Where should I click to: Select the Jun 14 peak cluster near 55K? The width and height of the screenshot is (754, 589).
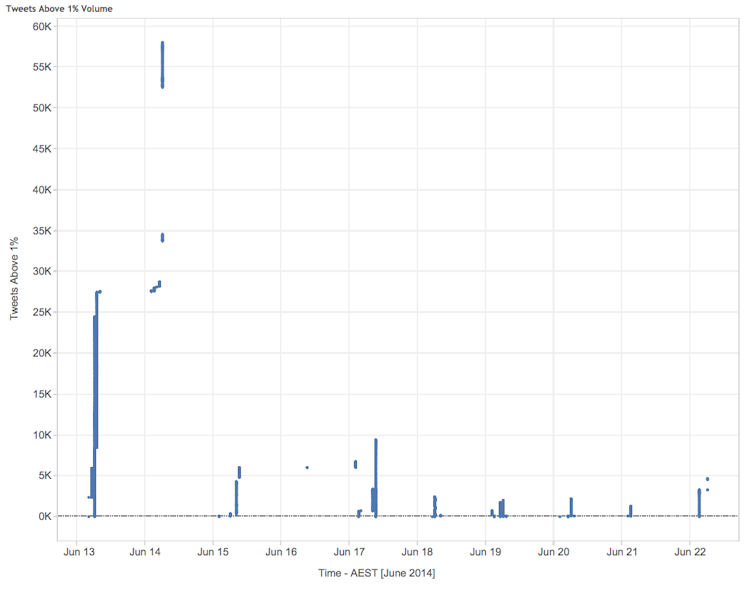pos(163,65)
